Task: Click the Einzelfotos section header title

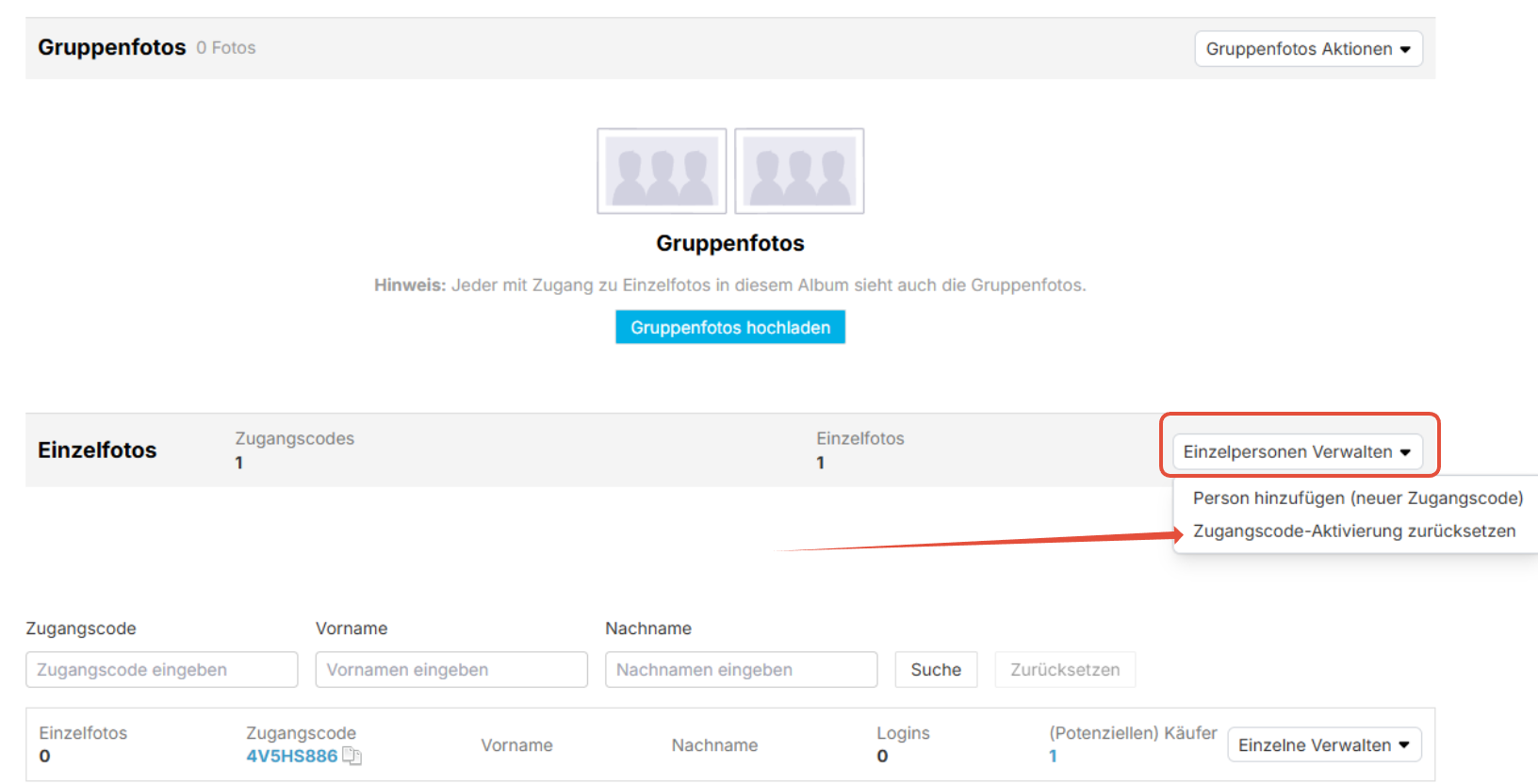Action: point(97,450)
